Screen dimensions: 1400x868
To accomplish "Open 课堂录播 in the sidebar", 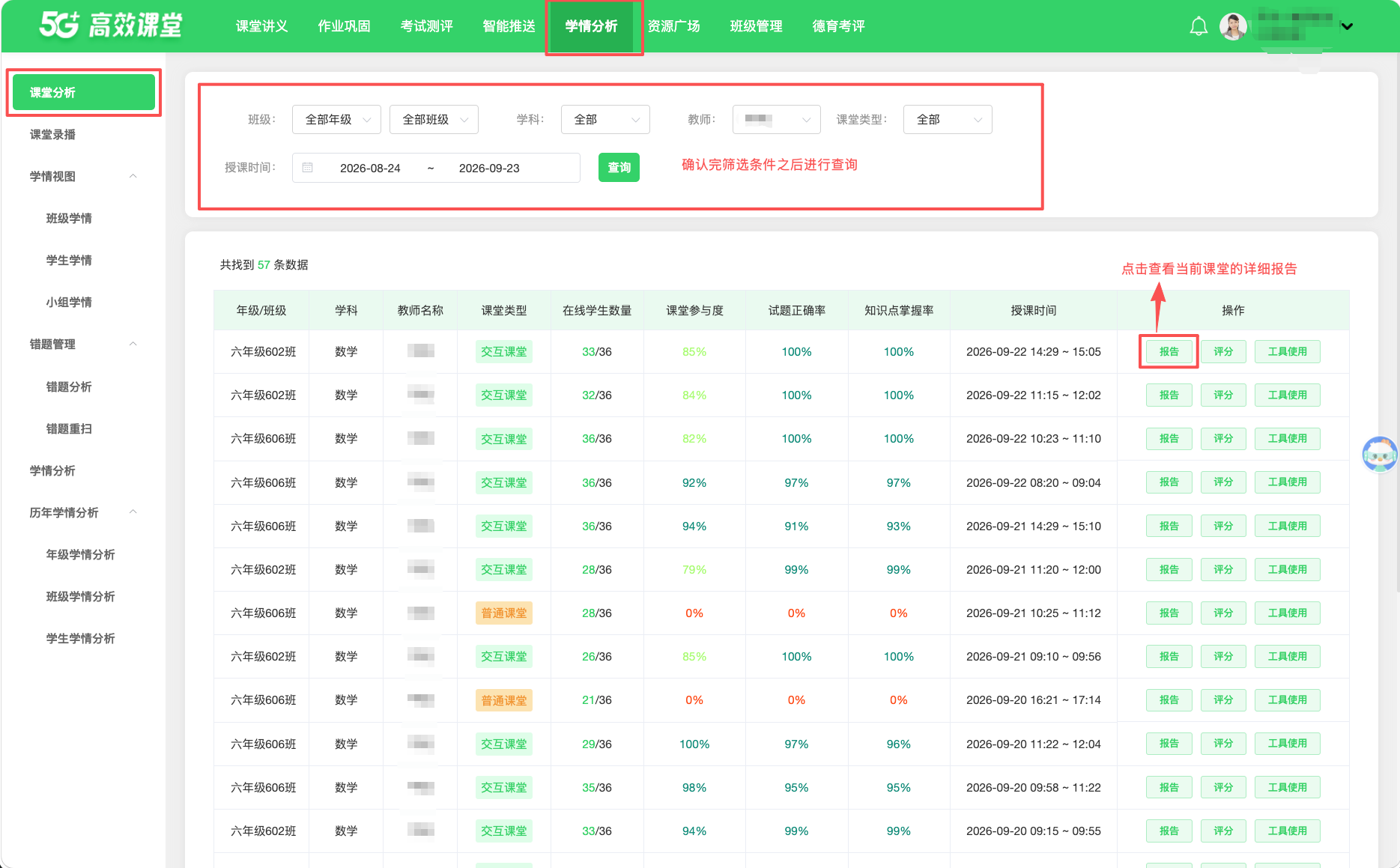I will 52,135.
